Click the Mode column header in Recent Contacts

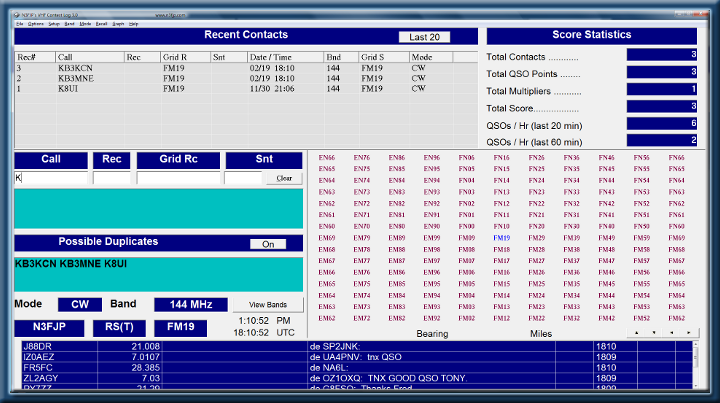(431, 57)
